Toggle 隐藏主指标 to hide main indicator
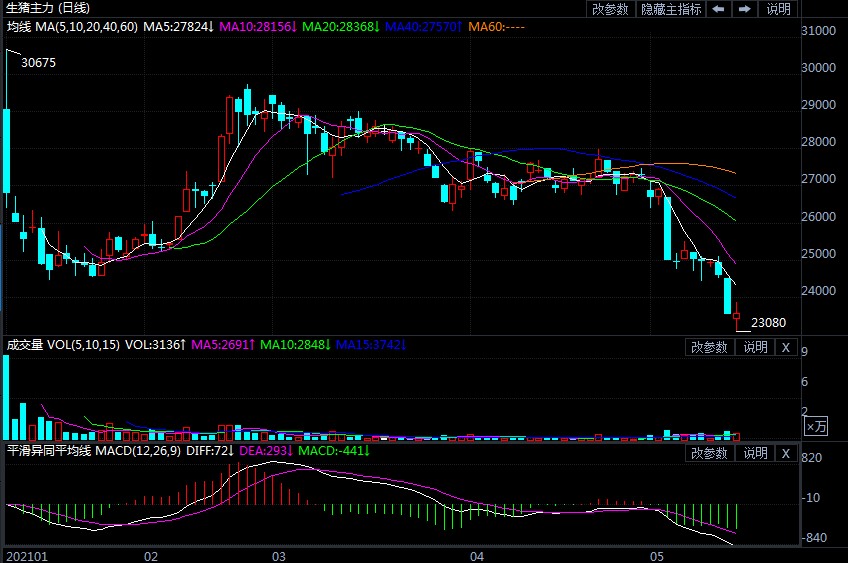The width and height of the screenshot is (848, 563). [671, 9]
